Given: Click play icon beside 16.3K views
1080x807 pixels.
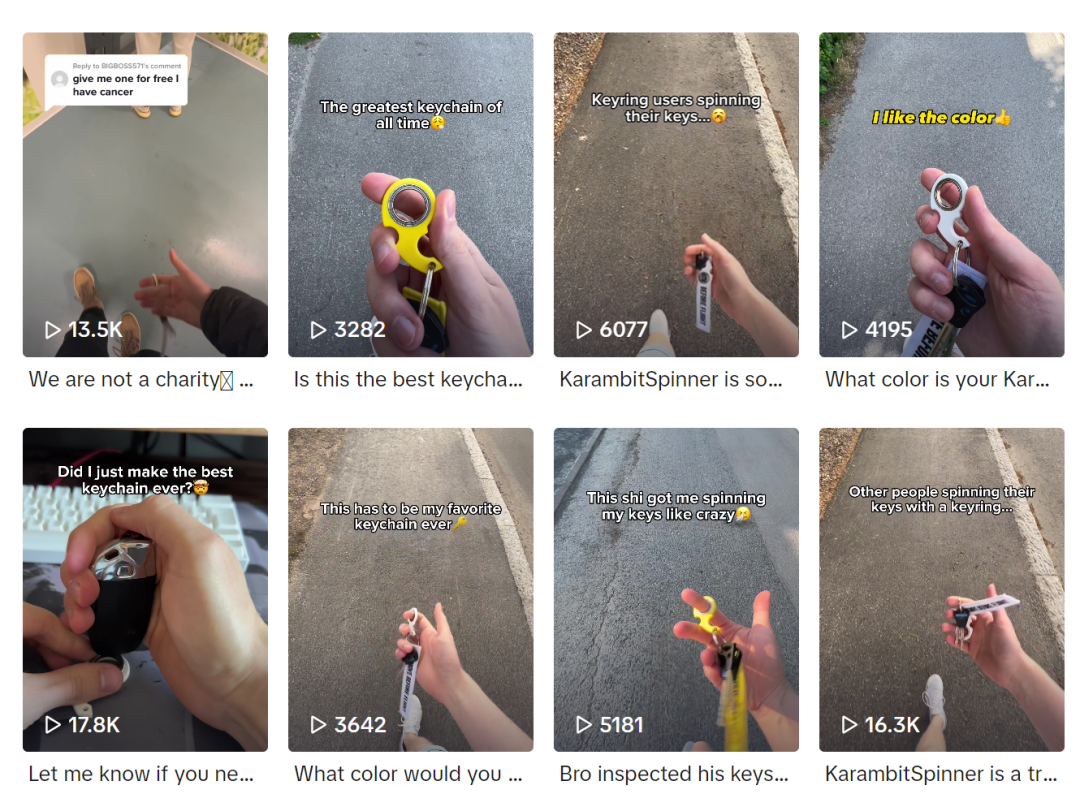Looking at the screenshot, I should click(849, 724).
